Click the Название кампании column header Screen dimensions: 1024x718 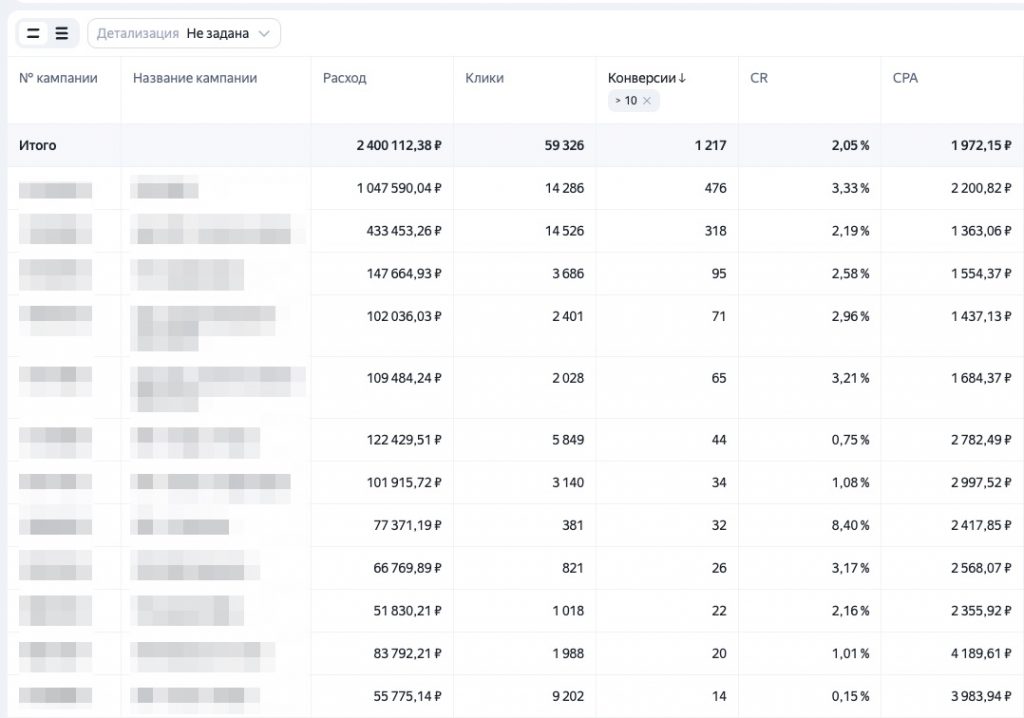[195, 78]
